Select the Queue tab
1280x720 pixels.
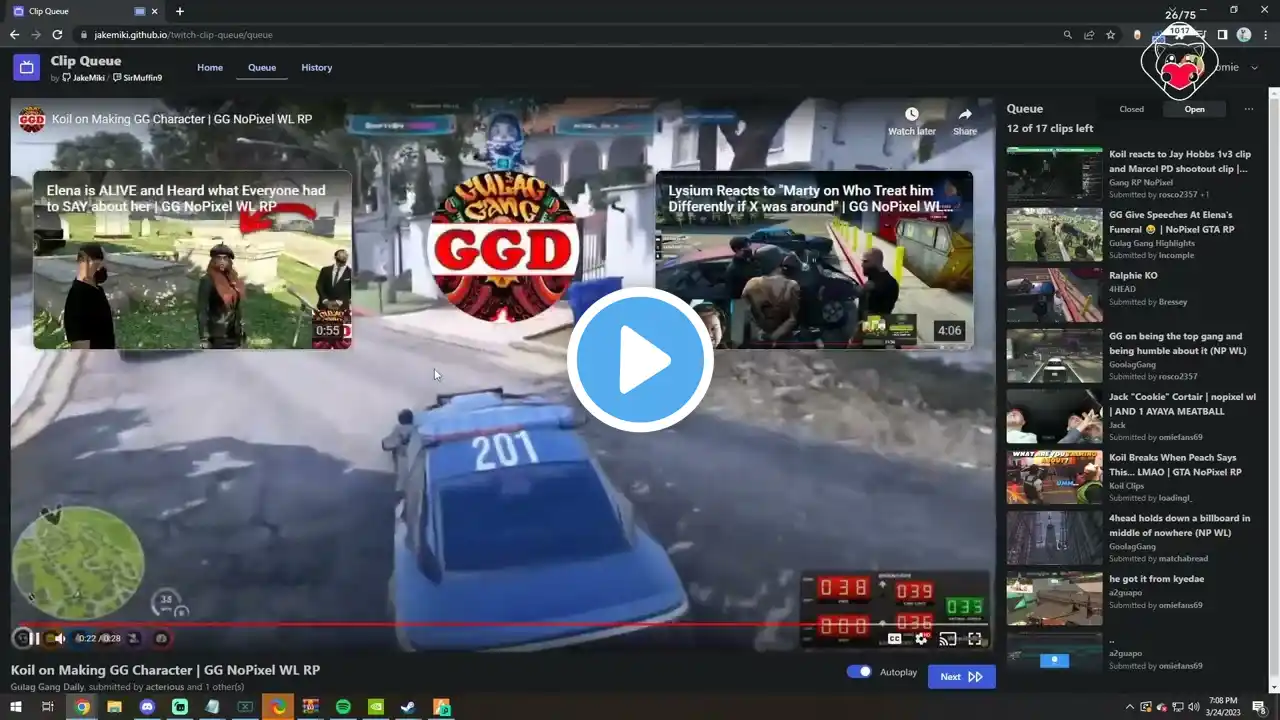262,68
